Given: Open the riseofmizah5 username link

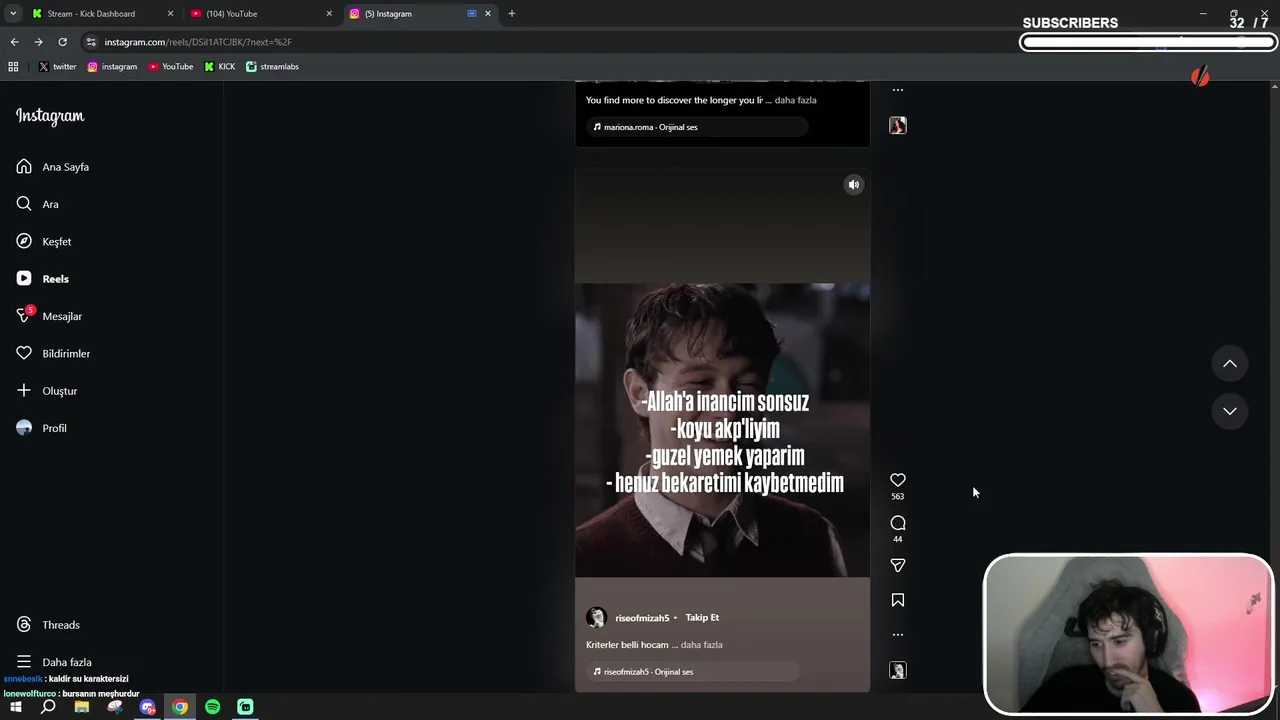Looking at the screenshot, I should coord(642,618).
